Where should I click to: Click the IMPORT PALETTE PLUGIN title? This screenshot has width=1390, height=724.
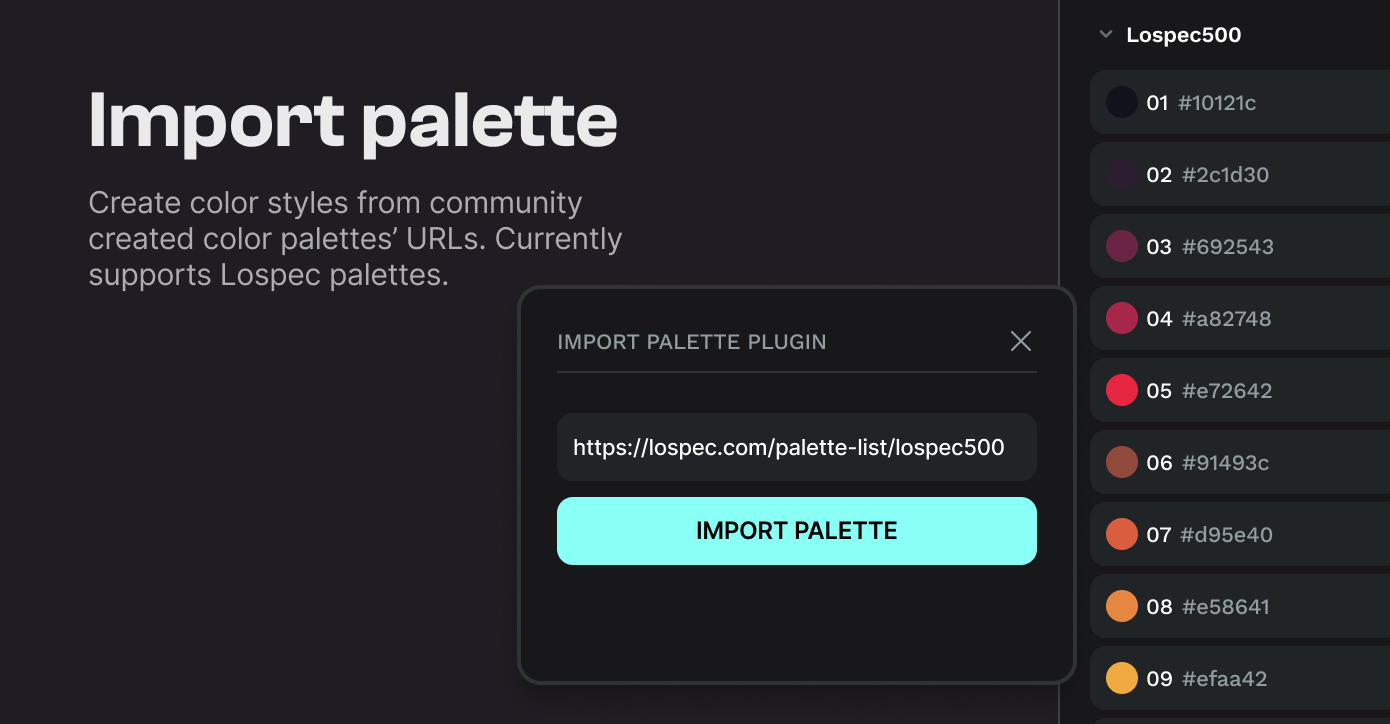pyautogui.click(x=691, y=341)
